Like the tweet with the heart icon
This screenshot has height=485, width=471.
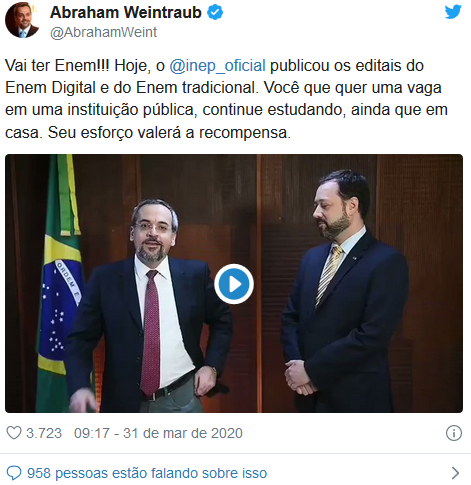pos(14,433)
